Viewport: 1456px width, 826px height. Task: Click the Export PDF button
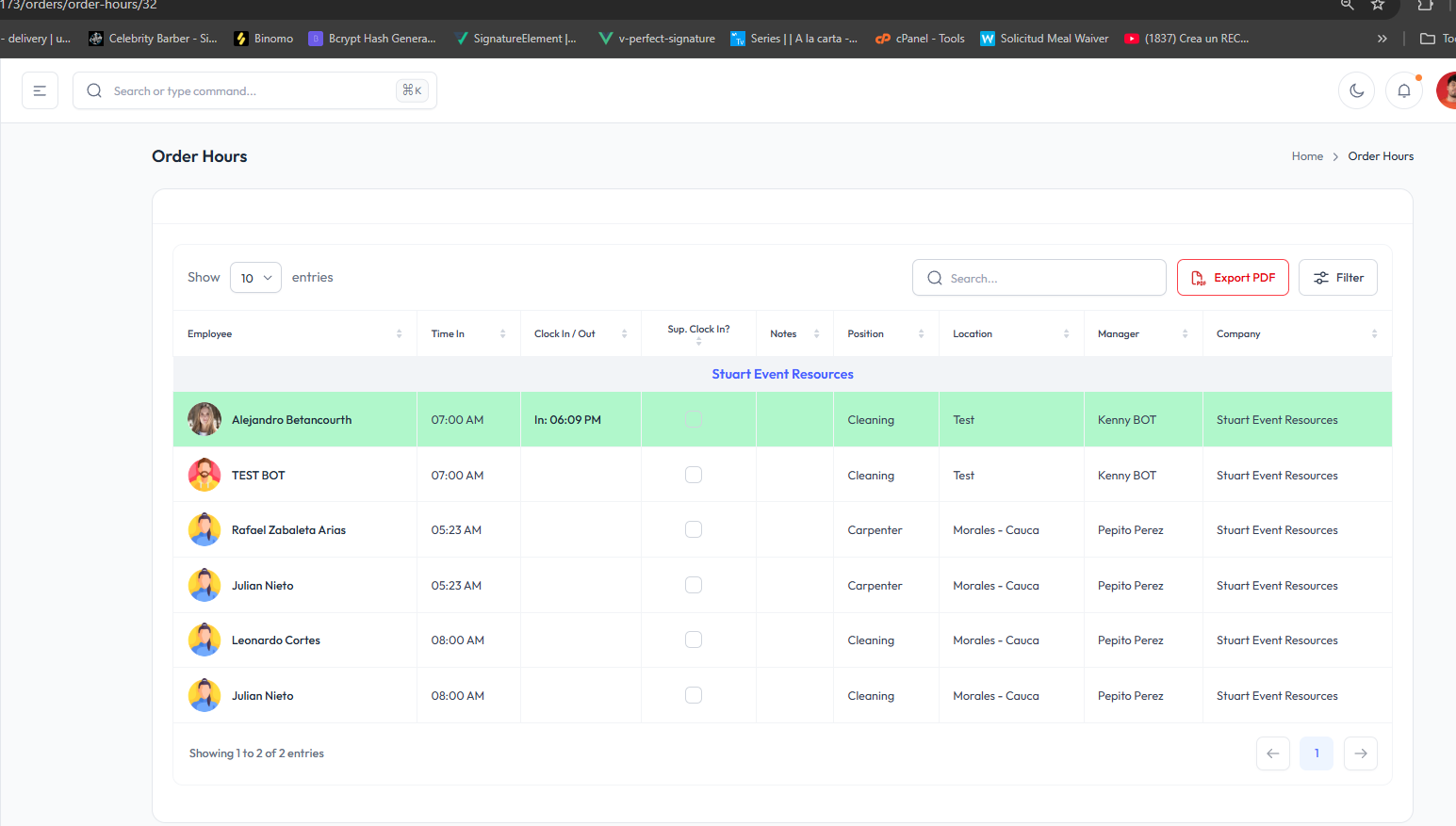tap(1233, 278)
